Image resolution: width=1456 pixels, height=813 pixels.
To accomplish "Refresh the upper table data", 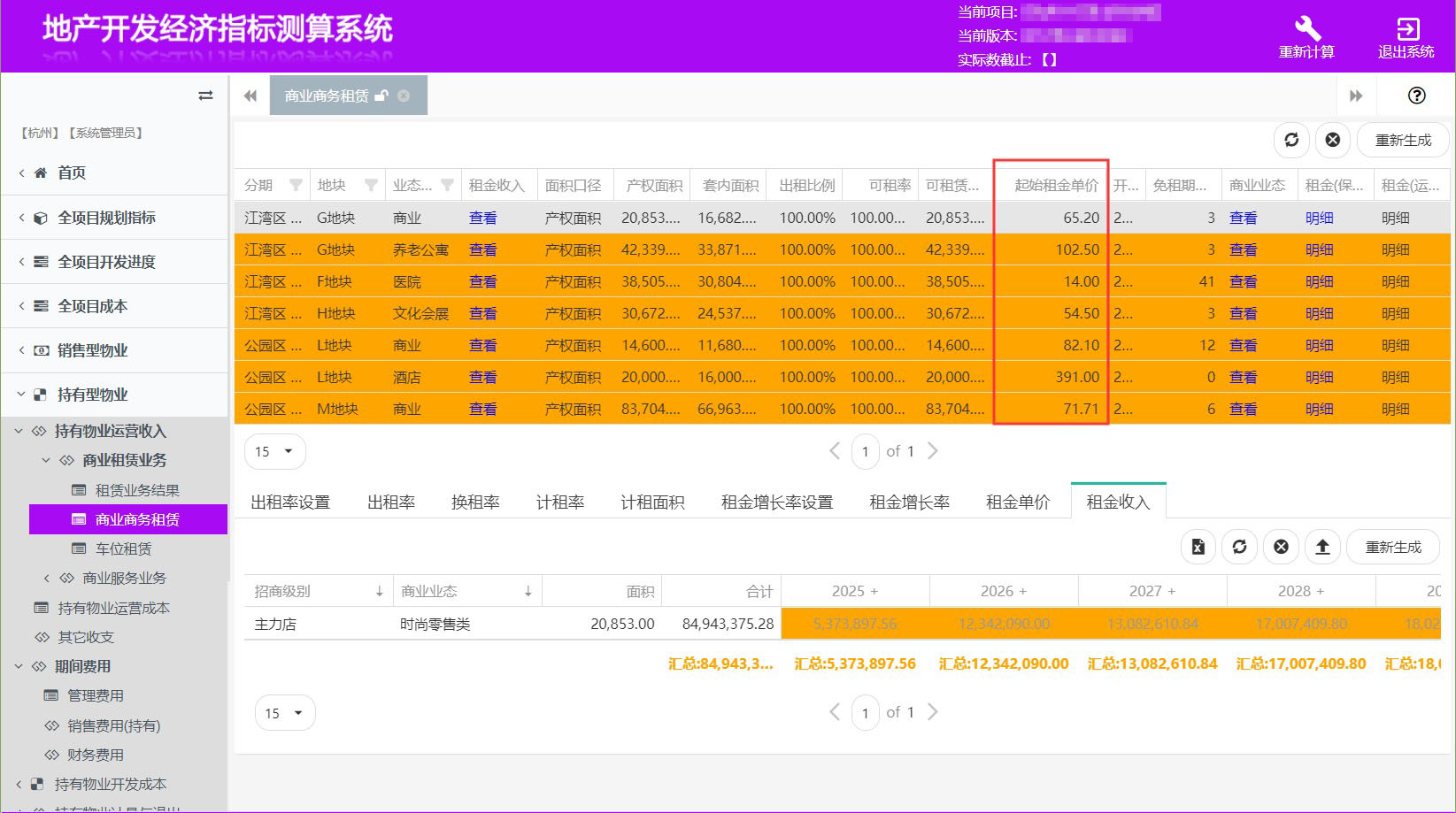I will point(1291,140).
